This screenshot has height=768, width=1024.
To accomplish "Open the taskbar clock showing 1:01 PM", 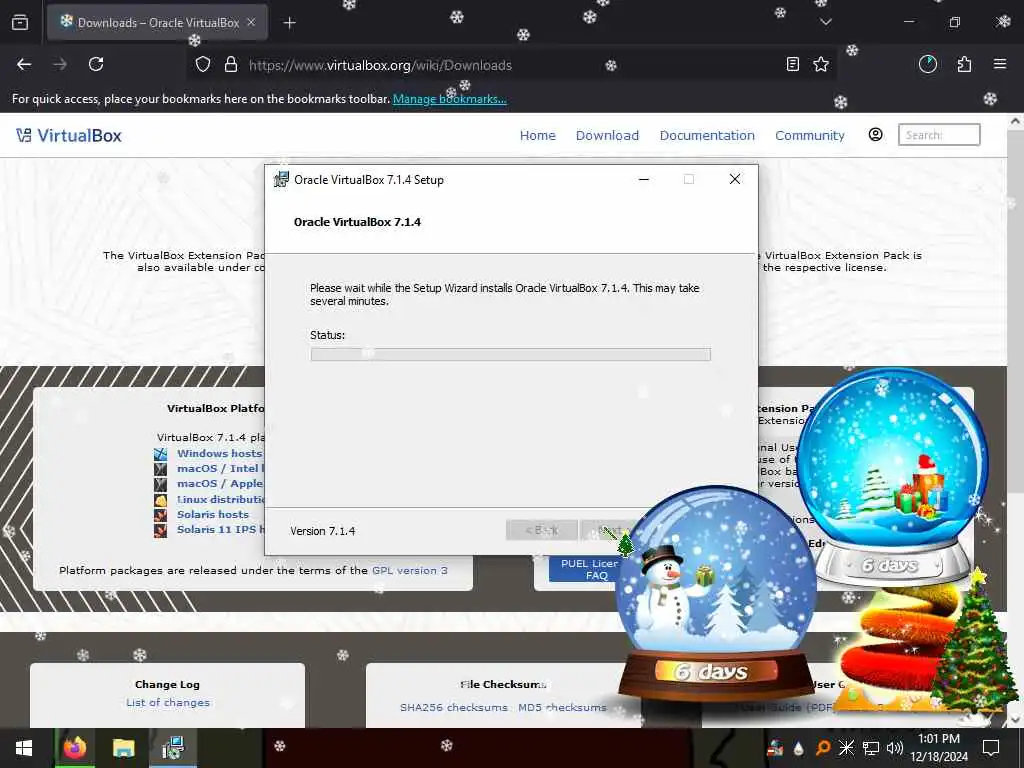I will [x=939, y=748].
